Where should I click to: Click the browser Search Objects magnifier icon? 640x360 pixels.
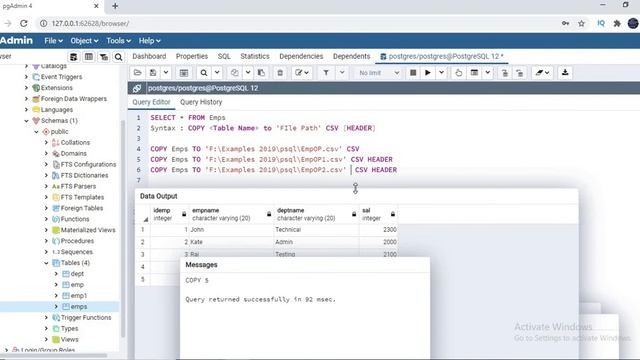pyautogui.click(x=118, y=57)
